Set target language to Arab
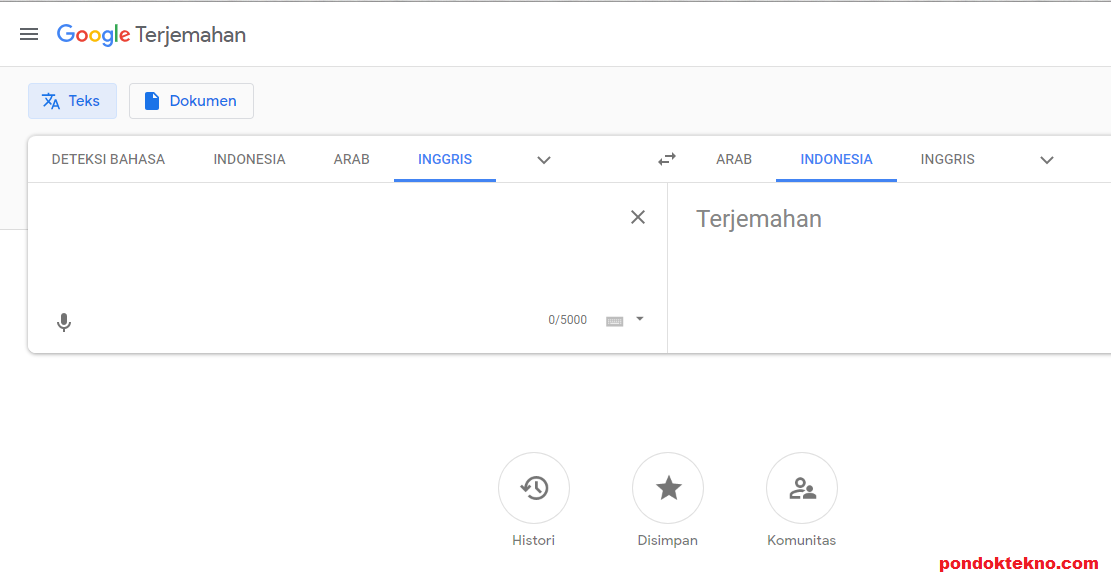Viewport: 1111px width, 581px height. pos(734,159)
